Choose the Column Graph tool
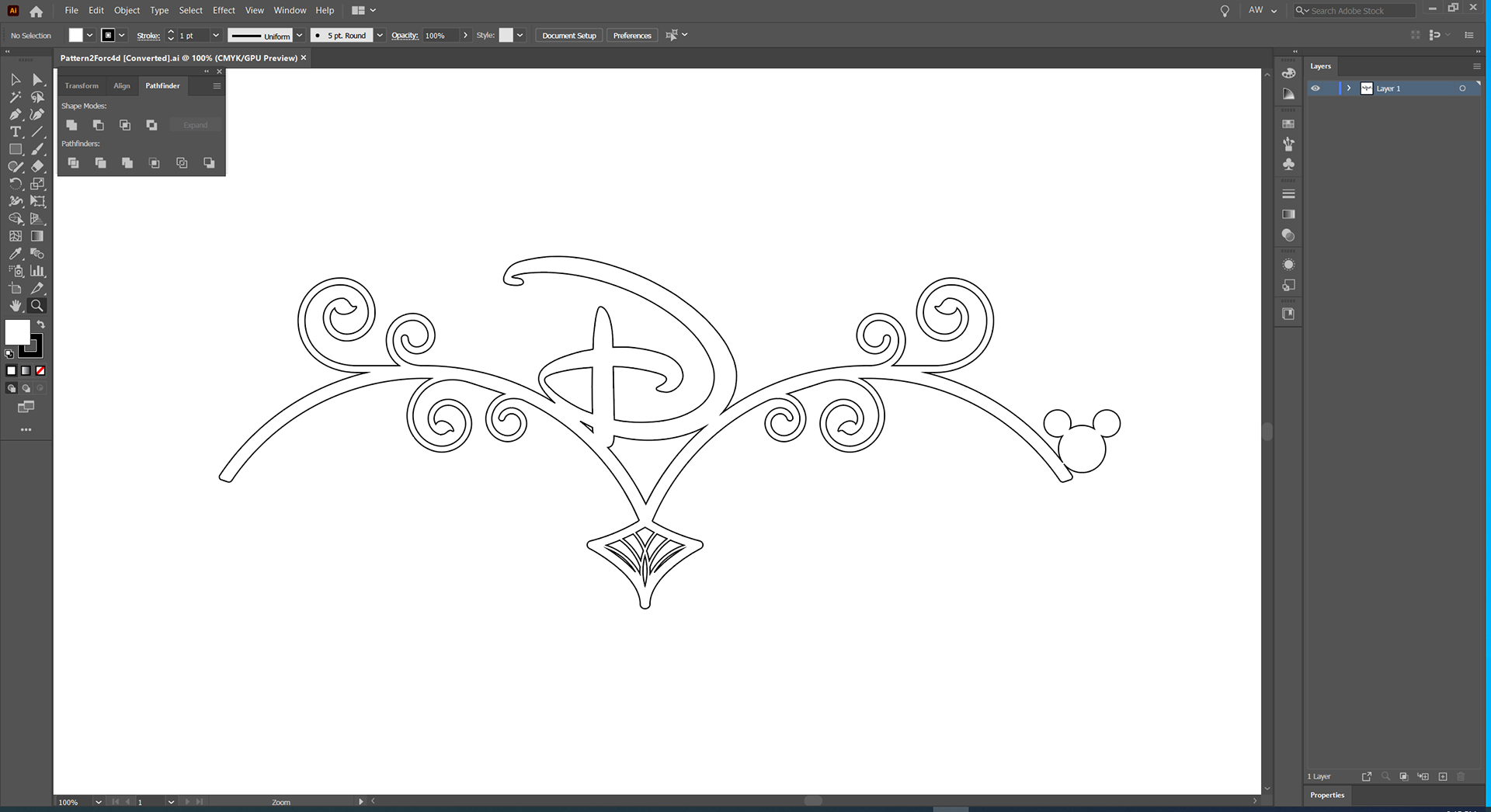Image resolution: width=1491 pixels, height=812 pixels. point(37,271)
